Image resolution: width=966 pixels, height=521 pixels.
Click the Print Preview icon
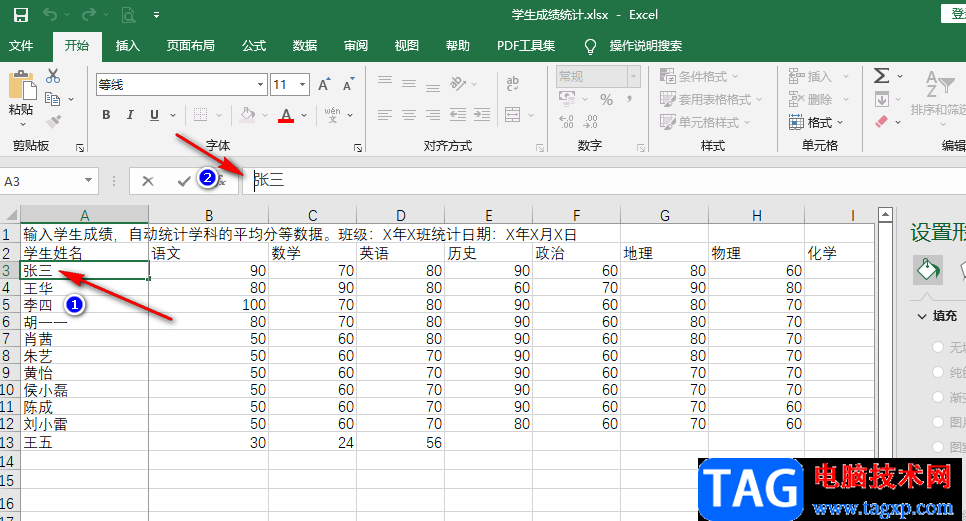(x=128, y=15)
